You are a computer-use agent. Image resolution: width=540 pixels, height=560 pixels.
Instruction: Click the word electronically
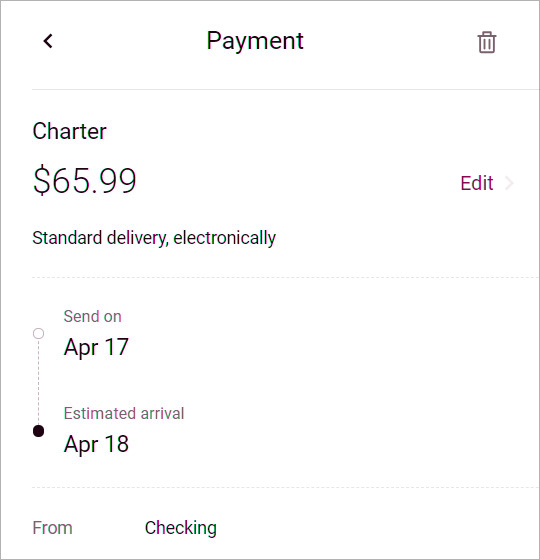225,238
